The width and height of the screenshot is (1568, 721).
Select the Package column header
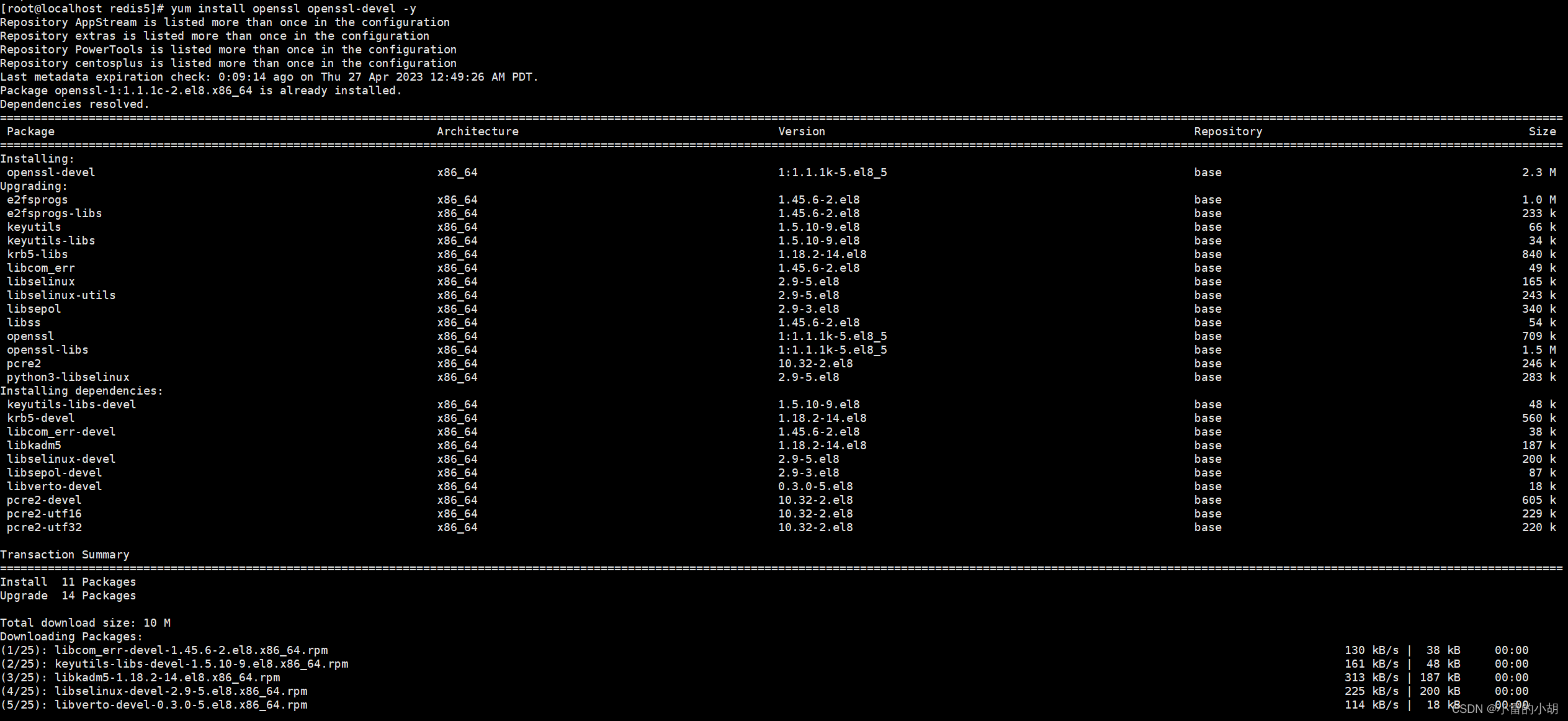click(30, 131)
